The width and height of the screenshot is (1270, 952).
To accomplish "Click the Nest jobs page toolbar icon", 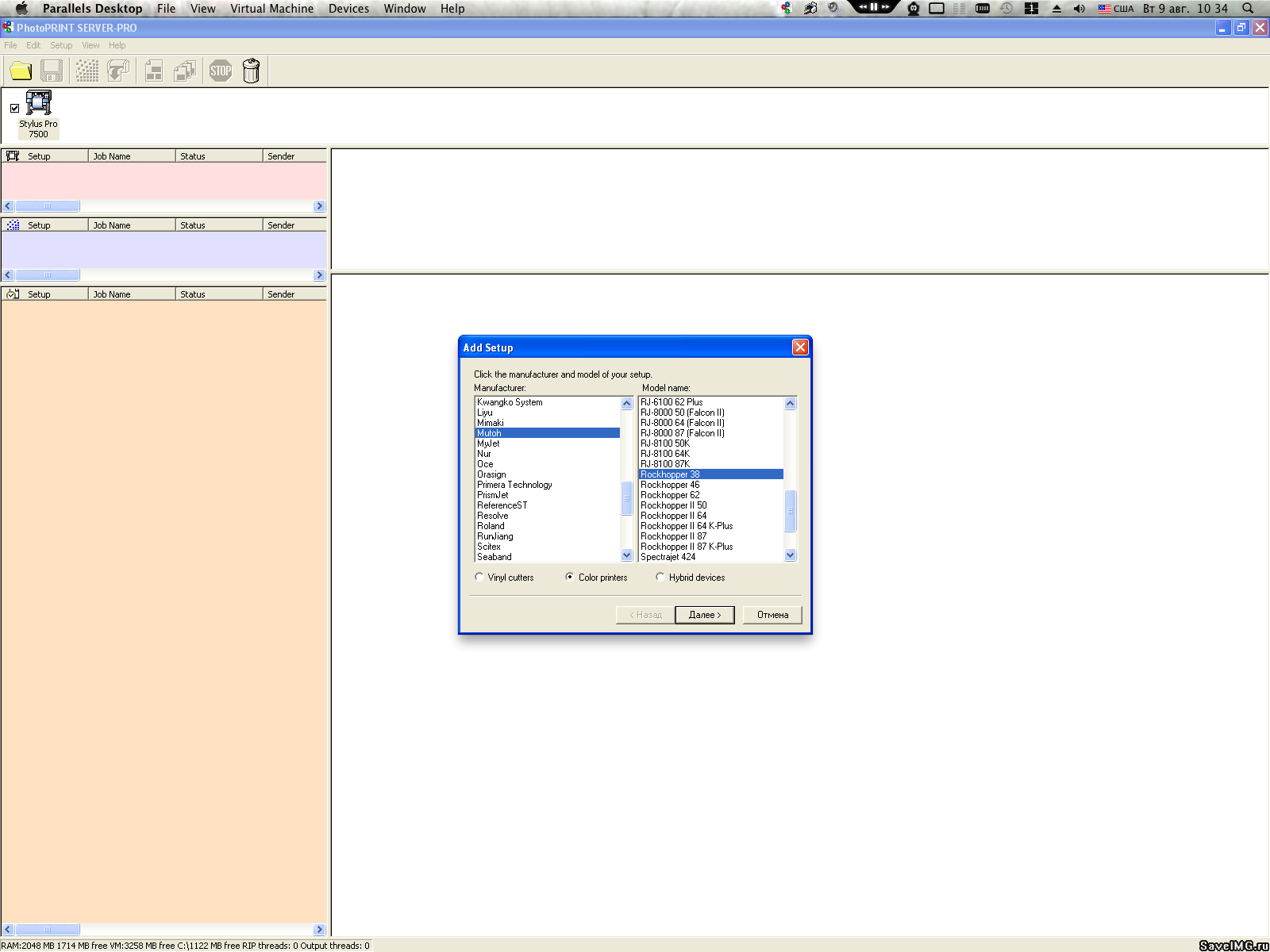I will (x=154, y=71).
